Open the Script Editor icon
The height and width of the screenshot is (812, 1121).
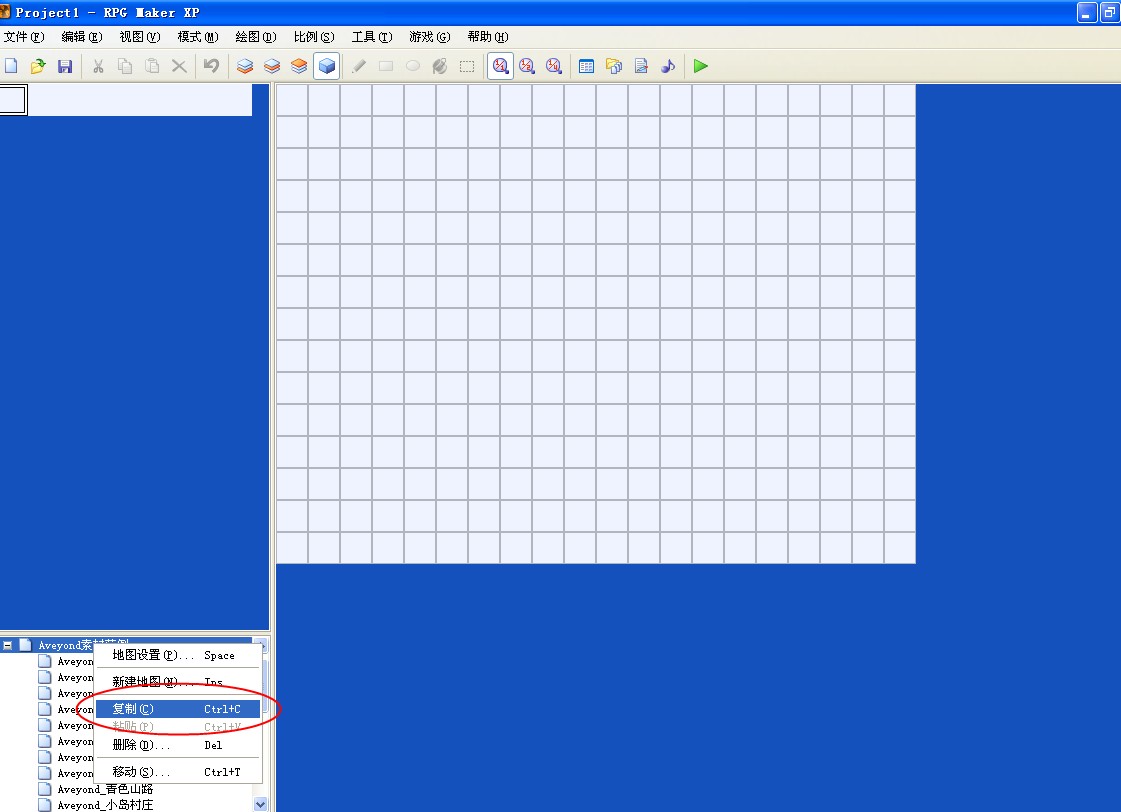point(641,66)
